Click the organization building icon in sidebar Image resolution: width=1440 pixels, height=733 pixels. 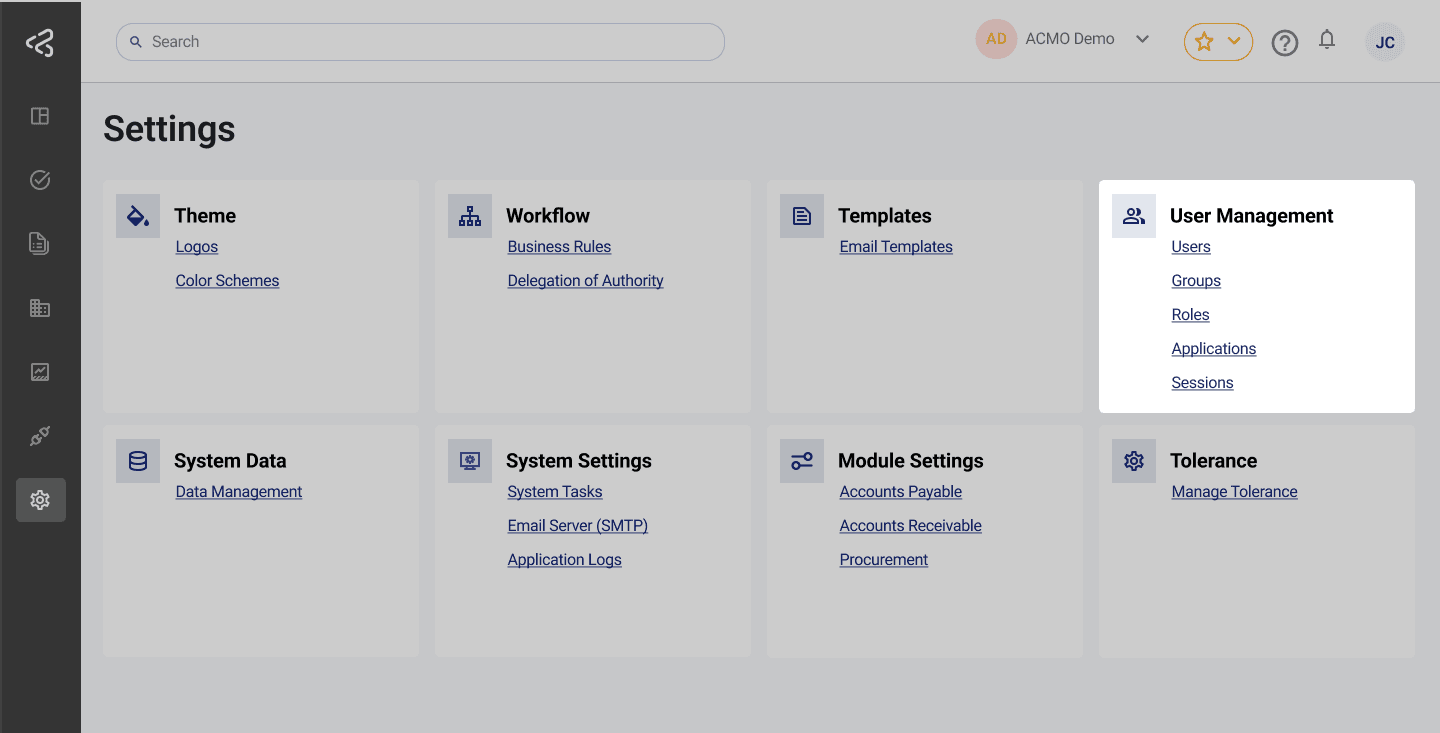(40, 307)
